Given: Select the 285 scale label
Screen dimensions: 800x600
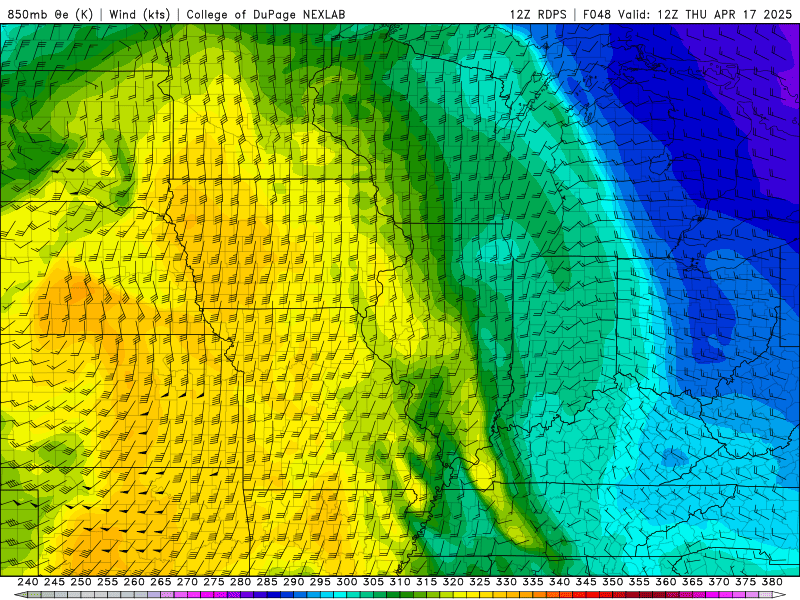Looking at the screenshot, I should (x=267, y=582).
